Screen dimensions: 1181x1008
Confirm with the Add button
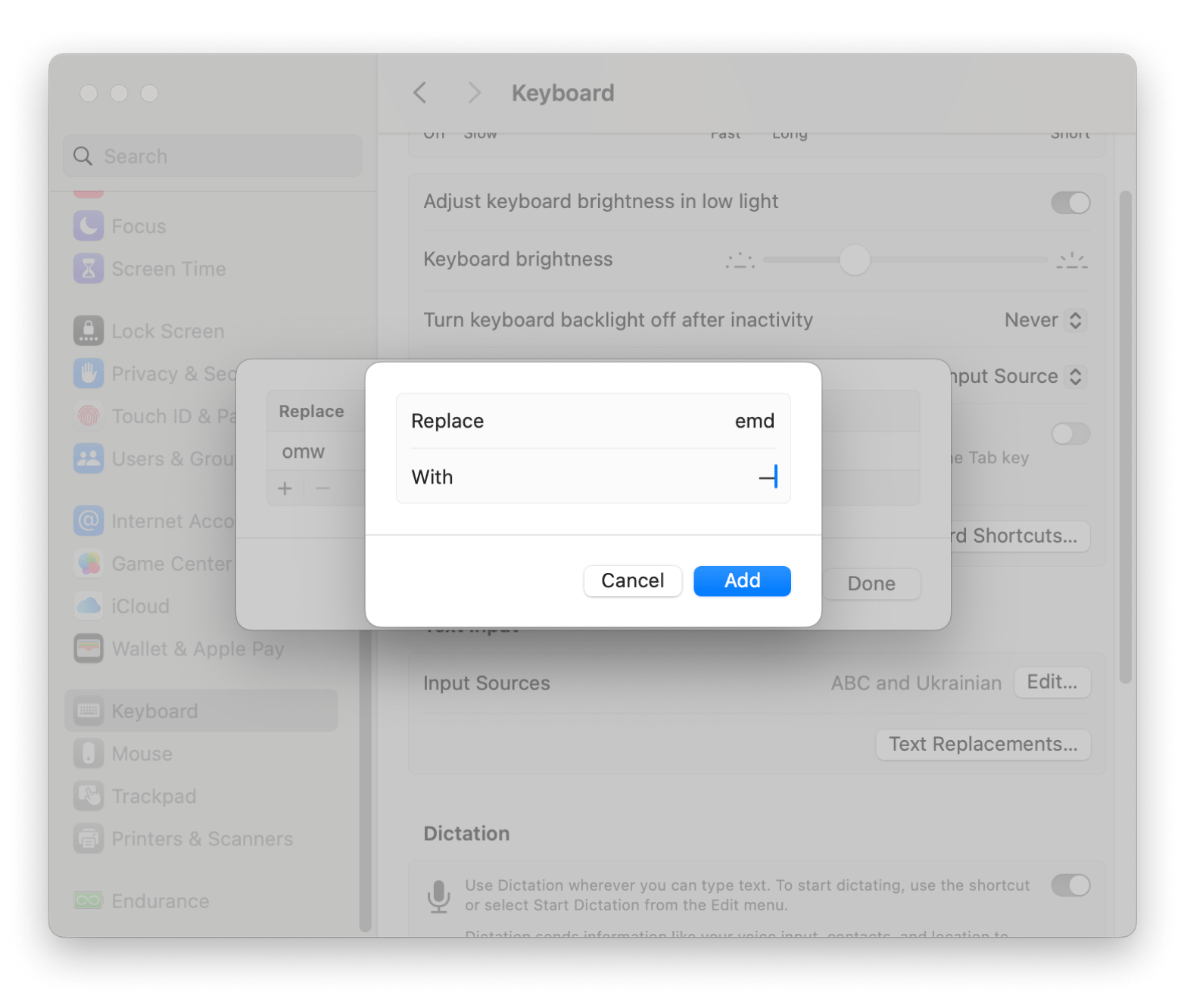(741, 580)
